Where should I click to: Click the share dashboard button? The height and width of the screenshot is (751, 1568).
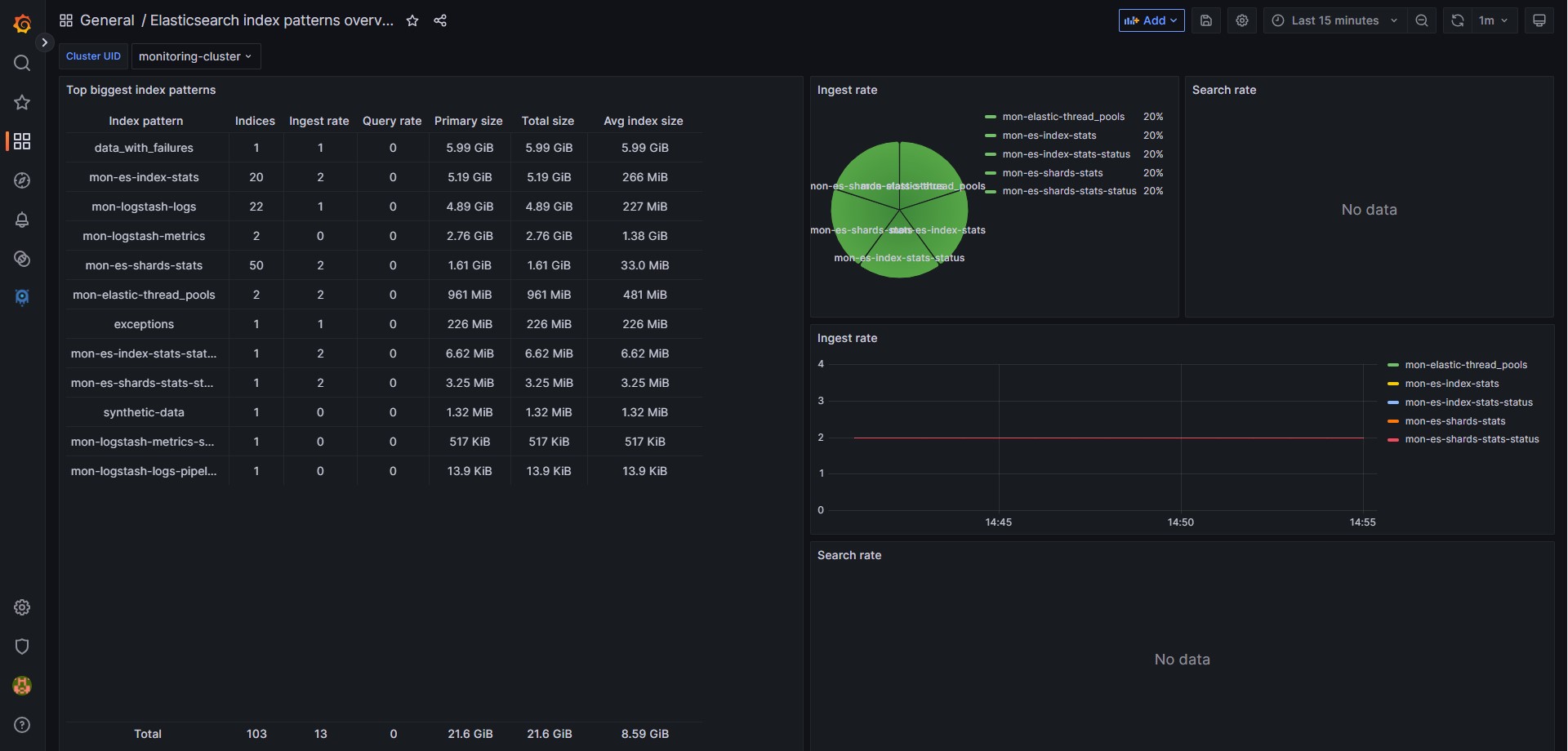coord(440,20)
